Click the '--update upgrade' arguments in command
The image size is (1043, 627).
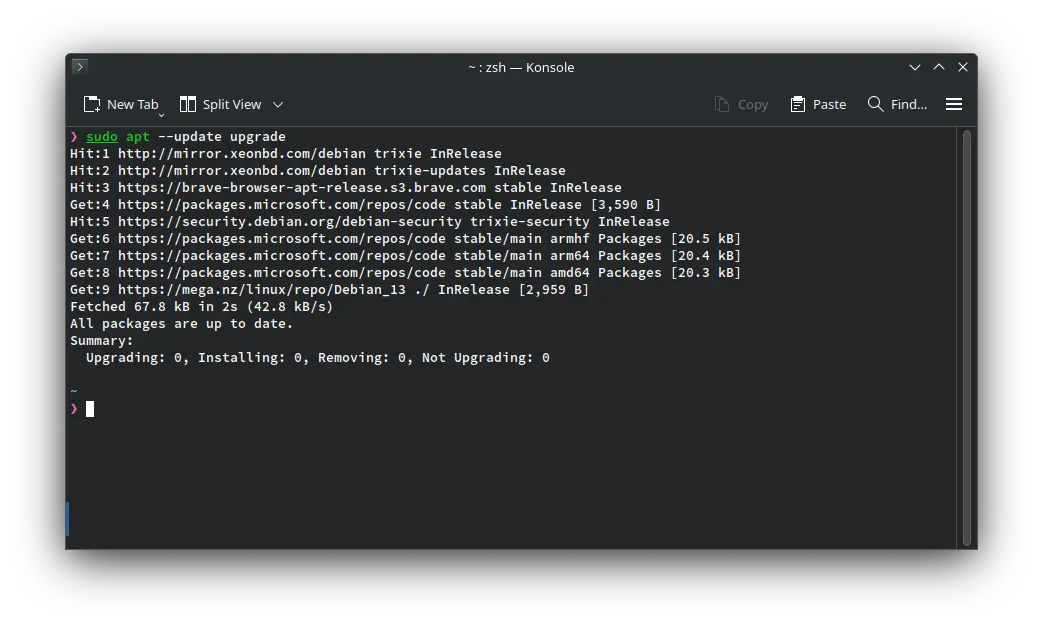click(222, 136)
